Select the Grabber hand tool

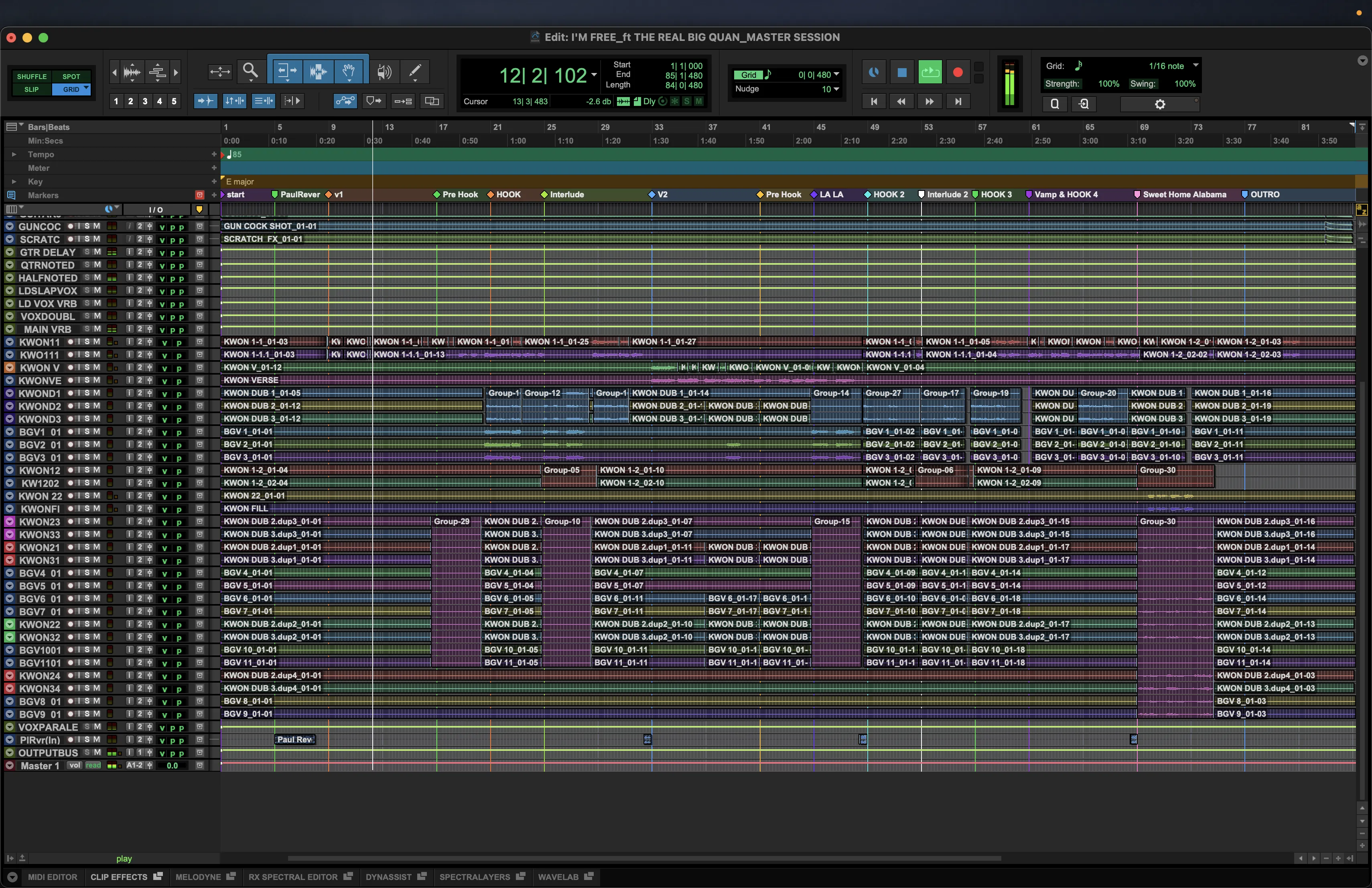coord(349,71)
